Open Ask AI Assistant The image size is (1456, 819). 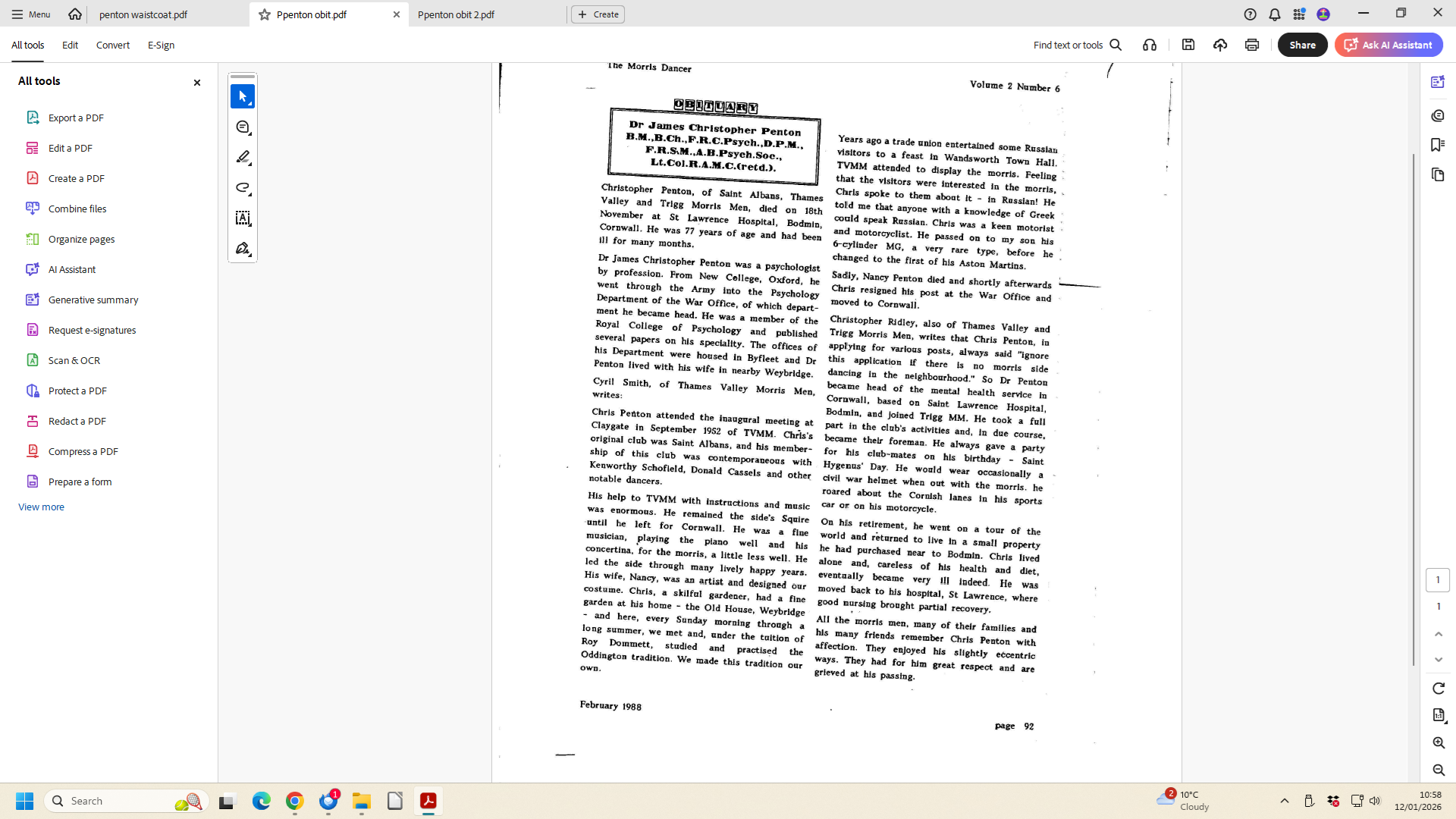(x=1389, y=45)
